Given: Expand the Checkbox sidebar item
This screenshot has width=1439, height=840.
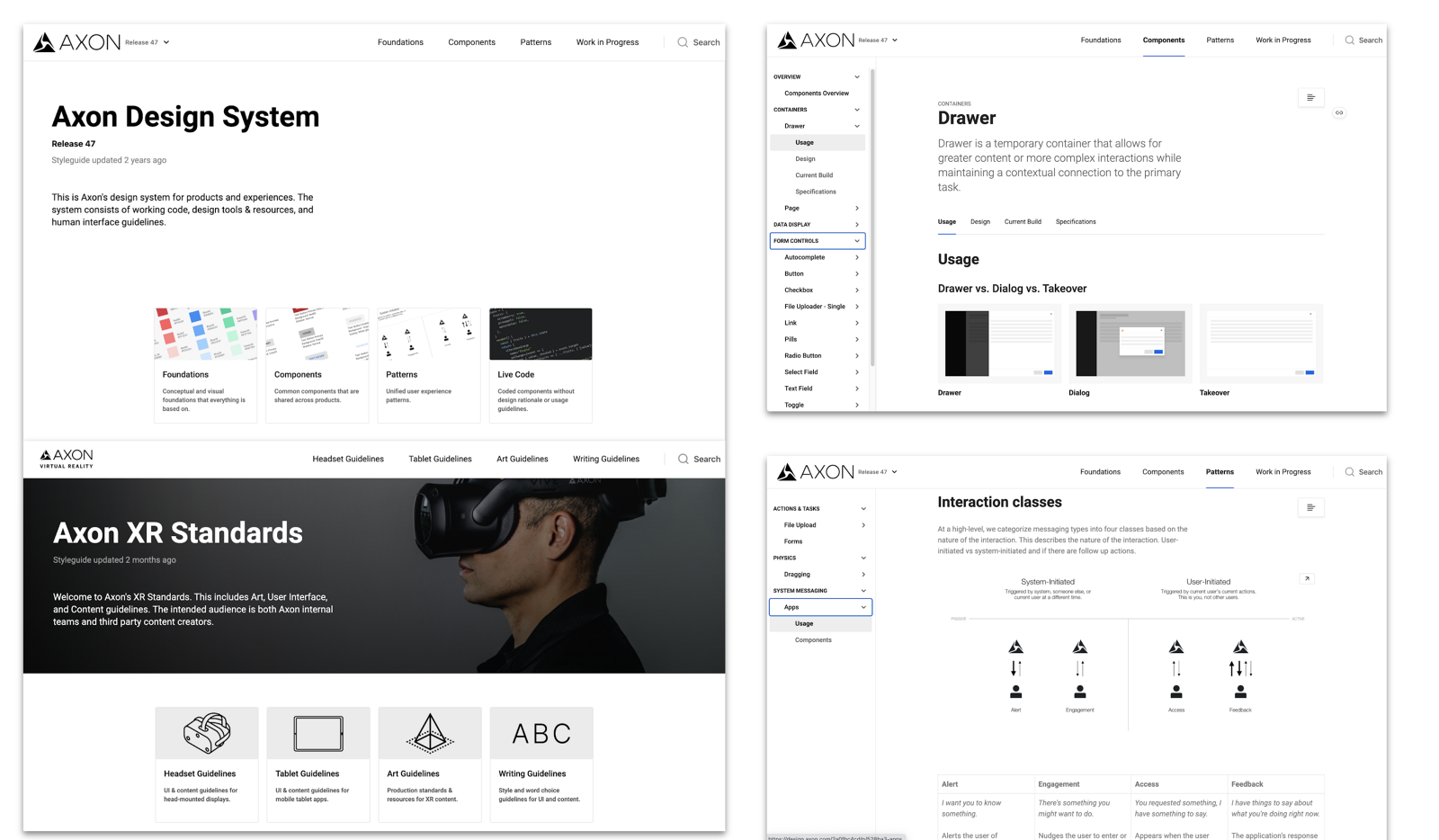Looking at the screenshot, I should pyautogui.click(x=857, y=290).
